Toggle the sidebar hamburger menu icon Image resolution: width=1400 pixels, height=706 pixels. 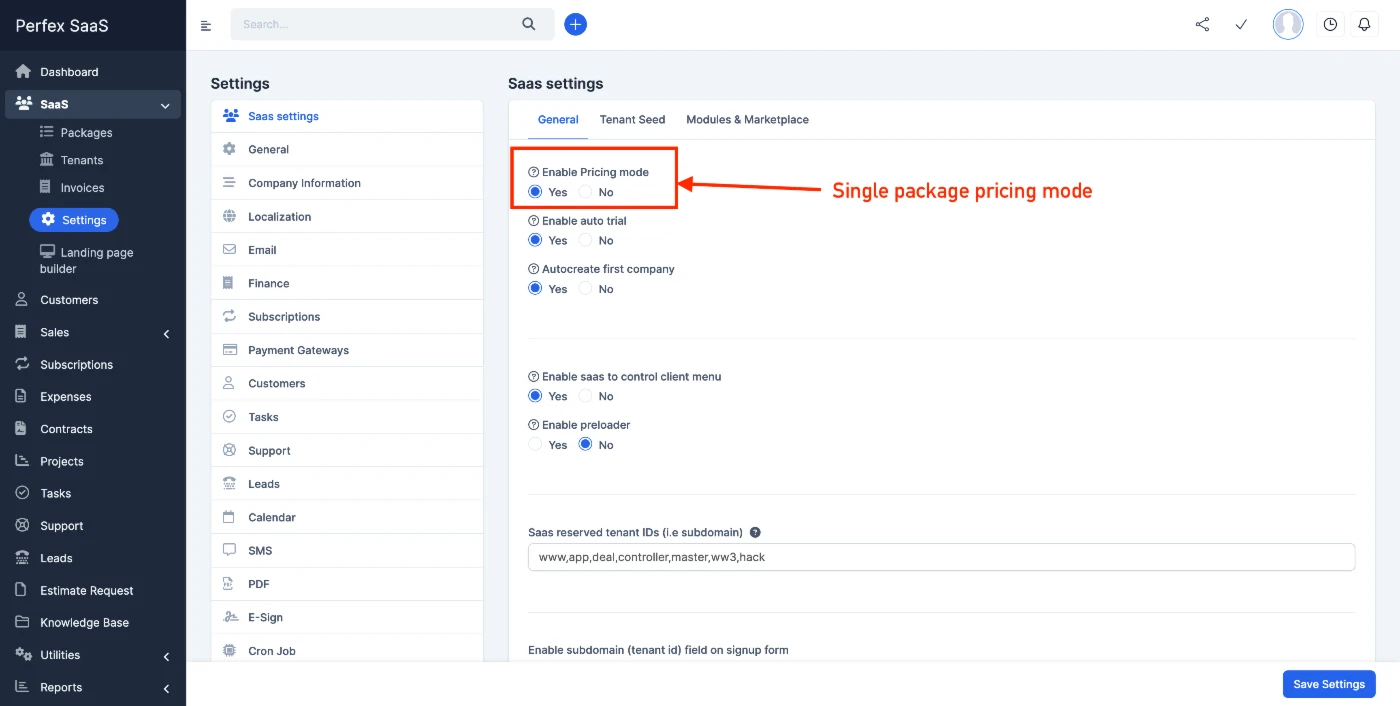(206, 25)
